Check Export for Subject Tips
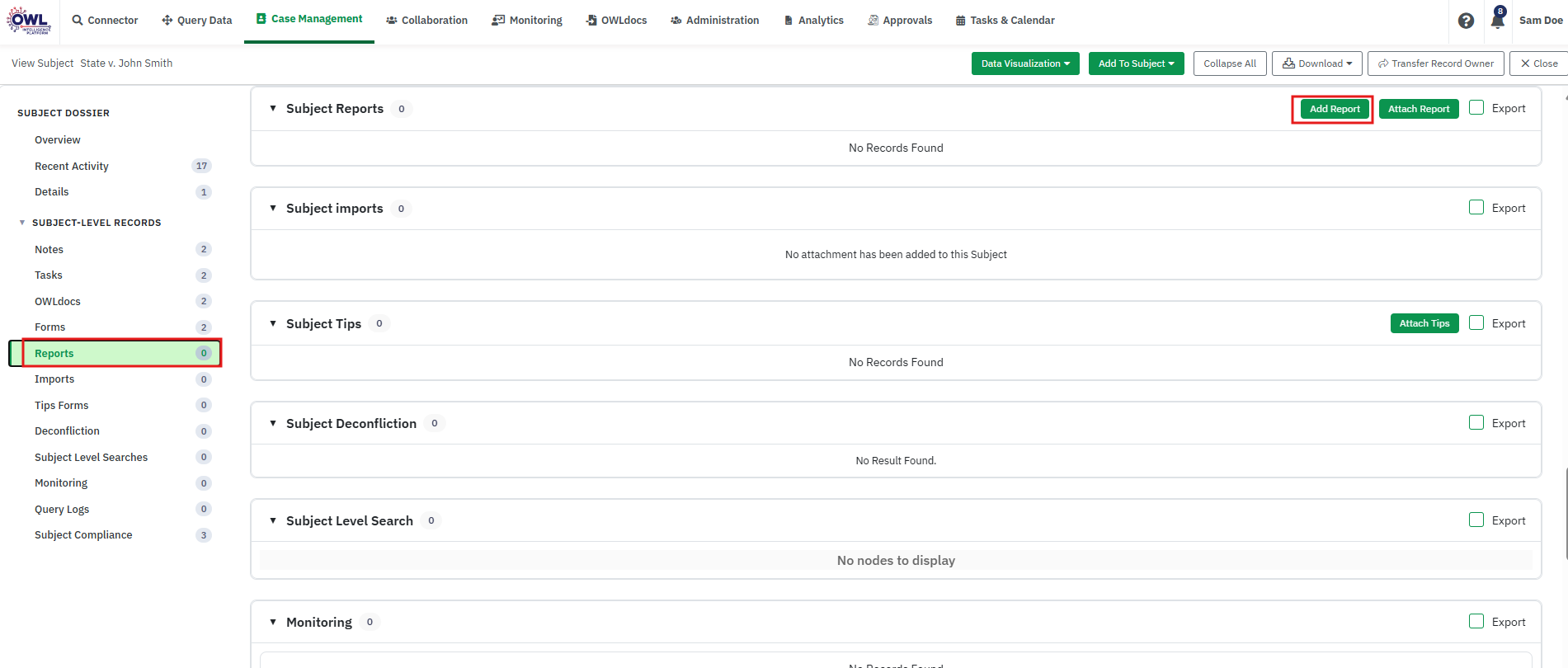 1476,323
